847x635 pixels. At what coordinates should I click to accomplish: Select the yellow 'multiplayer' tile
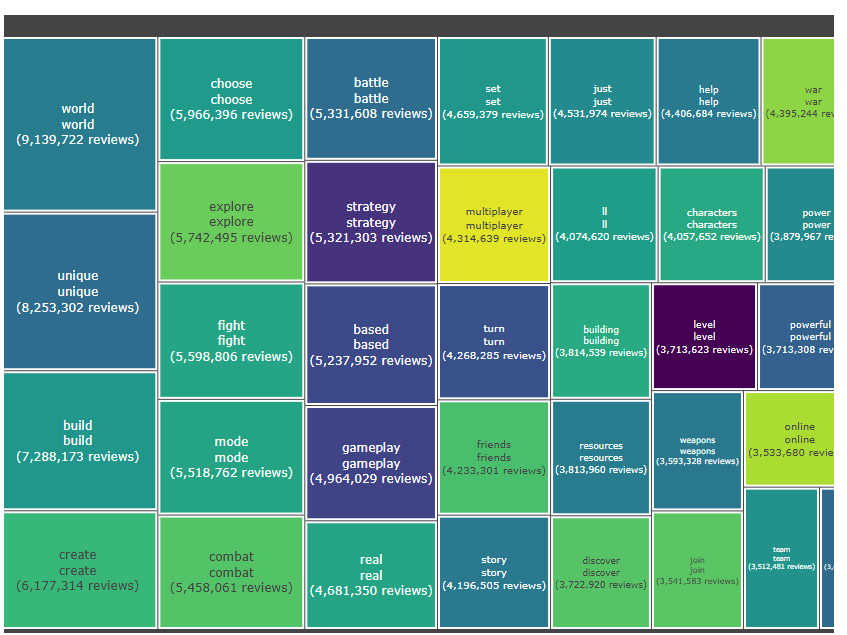point(494,225)
